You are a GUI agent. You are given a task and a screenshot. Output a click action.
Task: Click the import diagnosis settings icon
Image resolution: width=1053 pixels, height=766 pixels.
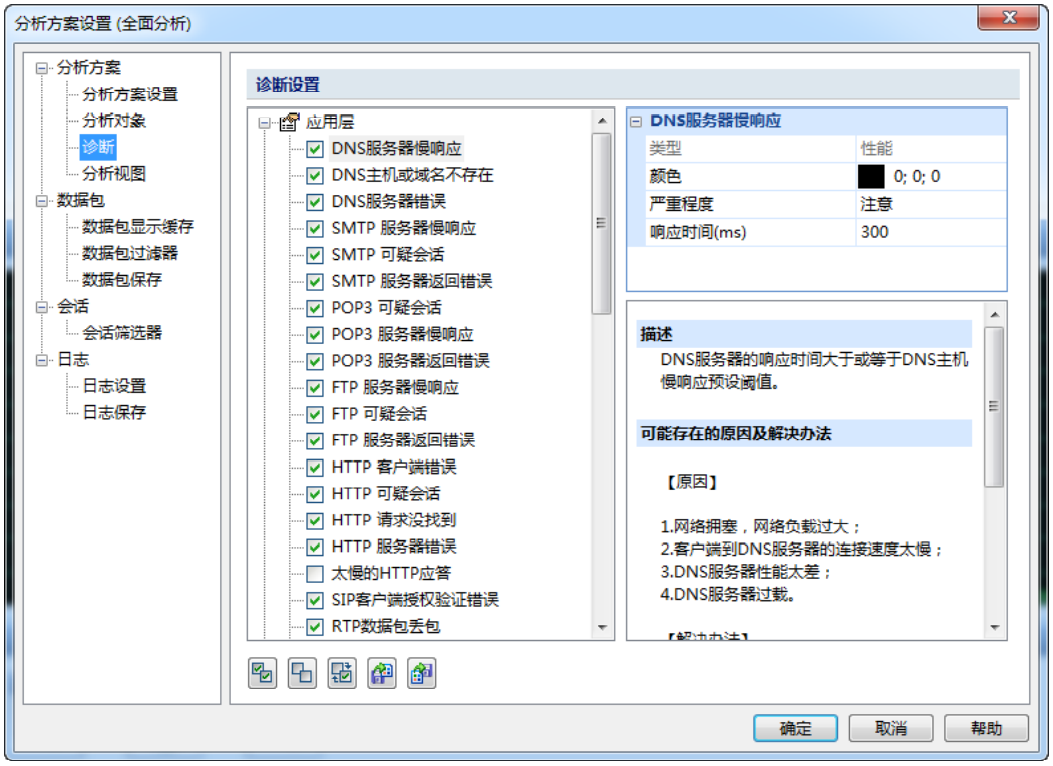tap(382, 673)
